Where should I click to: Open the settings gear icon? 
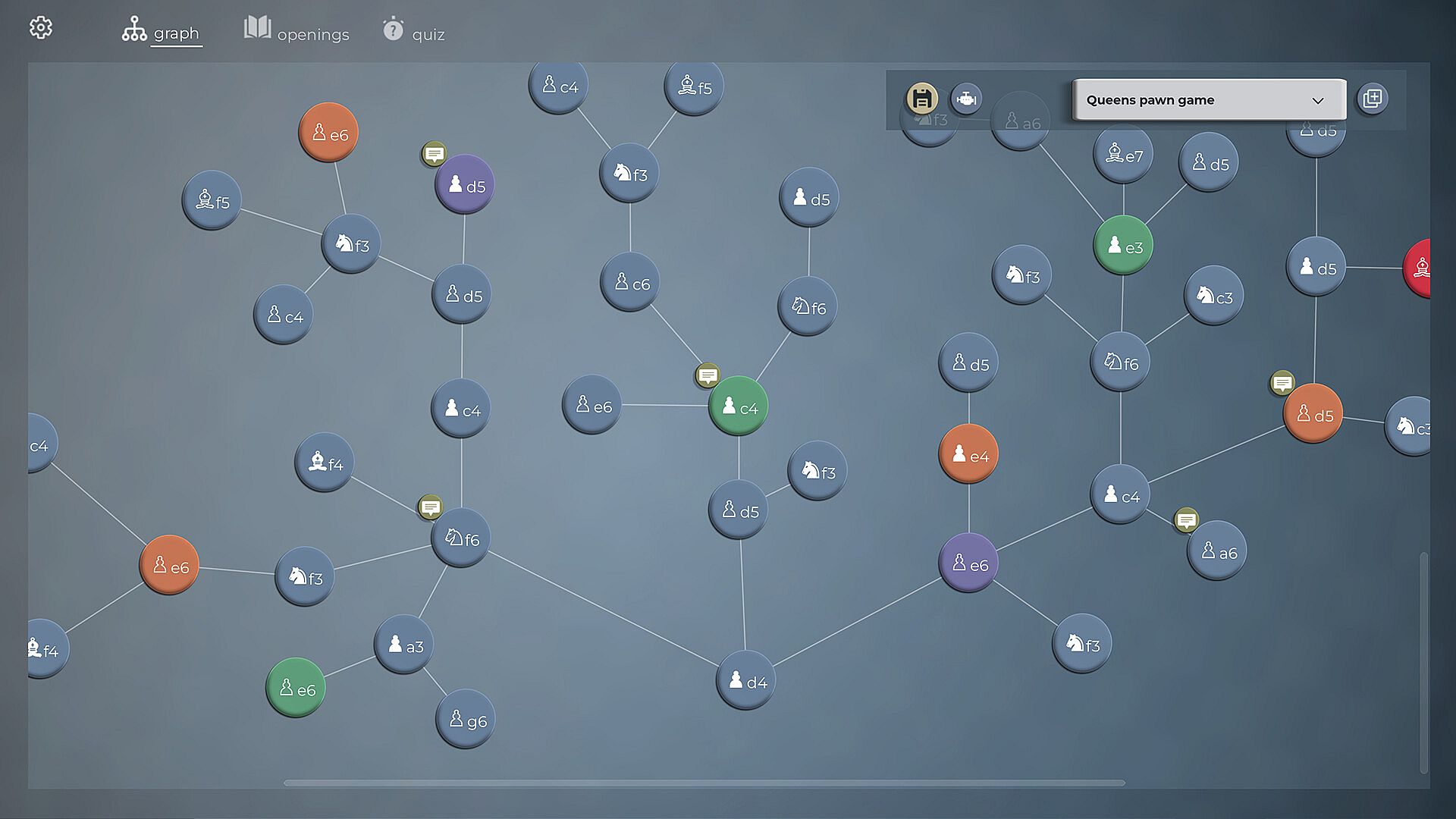[41, 28]
